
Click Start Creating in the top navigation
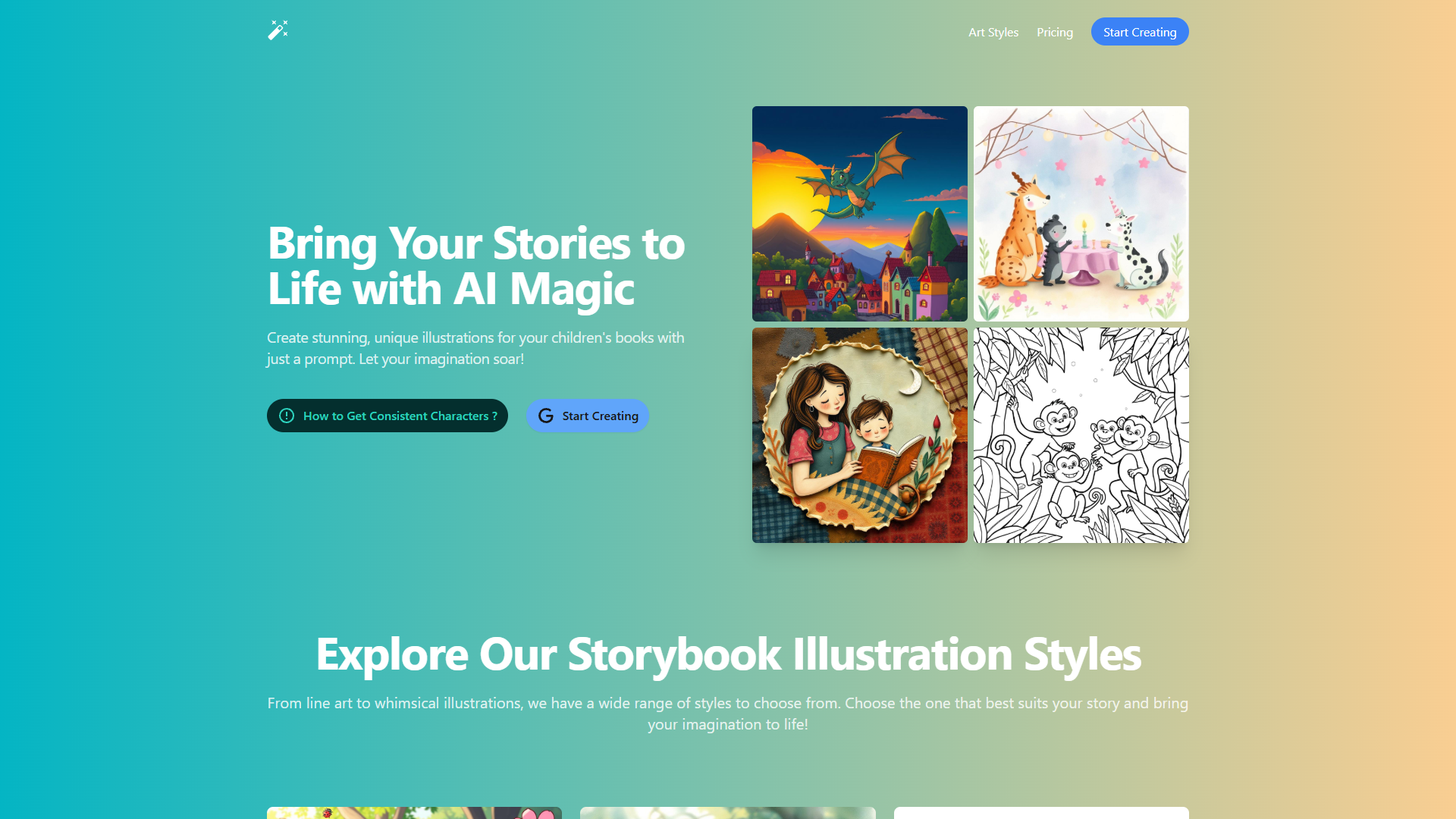tap(1140, 32)
